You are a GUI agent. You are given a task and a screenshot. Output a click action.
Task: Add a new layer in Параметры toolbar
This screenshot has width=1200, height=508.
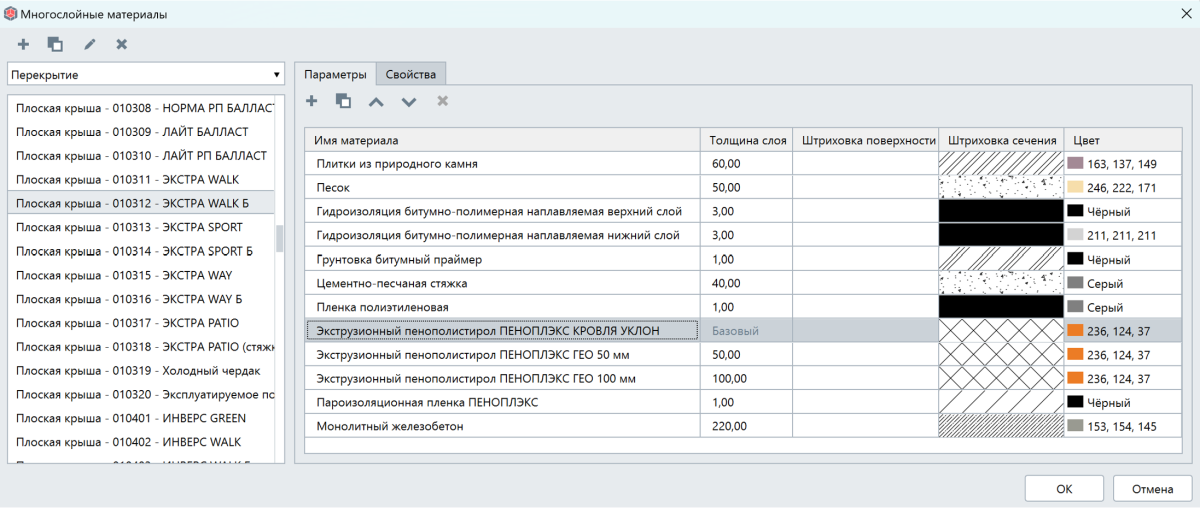click(312, 101)
